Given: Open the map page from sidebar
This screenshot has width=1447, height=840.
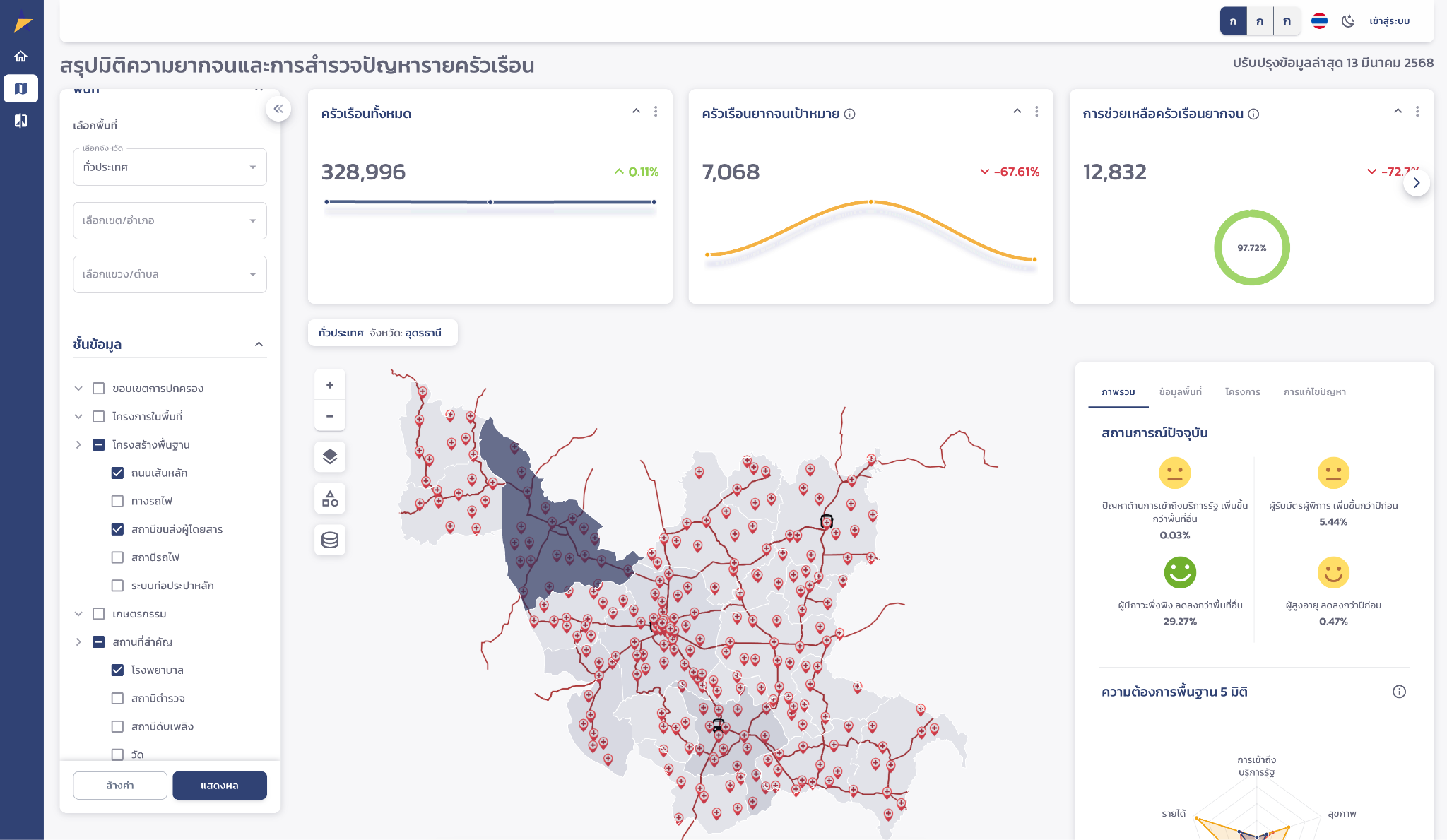Looking at the screenshot, I should (x=20, y=88).
